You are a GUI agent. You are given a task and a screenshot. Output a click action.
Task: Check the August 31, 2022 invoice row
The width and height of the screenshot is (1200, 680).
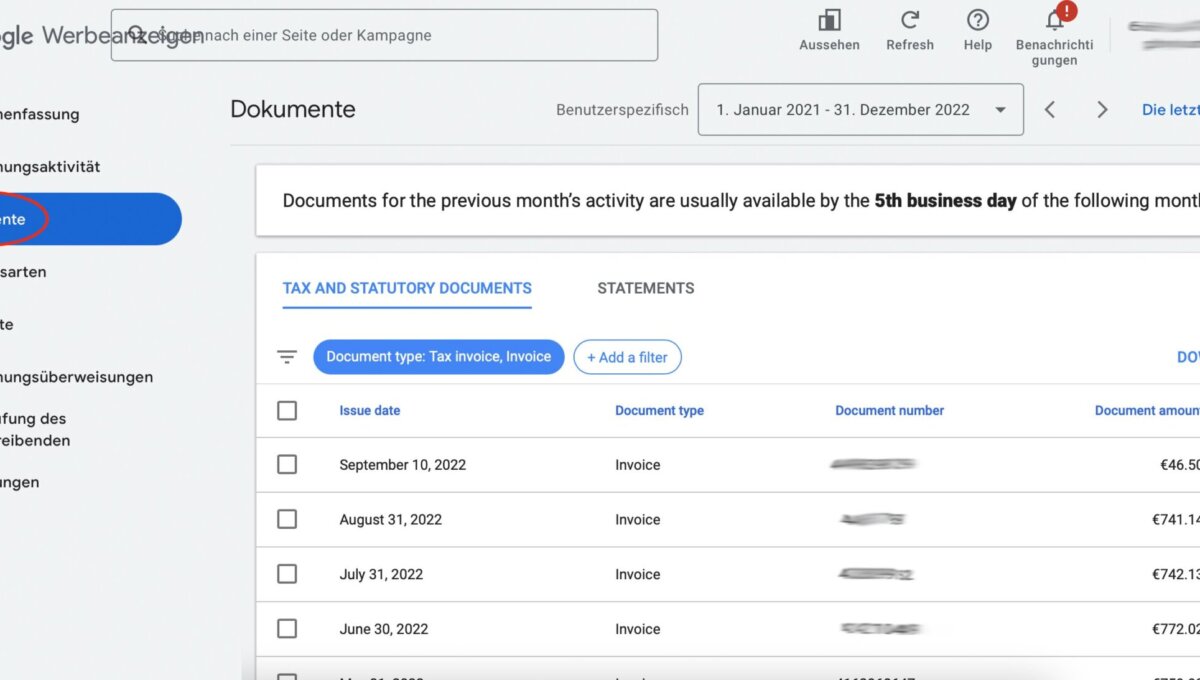tap(287, 519)
